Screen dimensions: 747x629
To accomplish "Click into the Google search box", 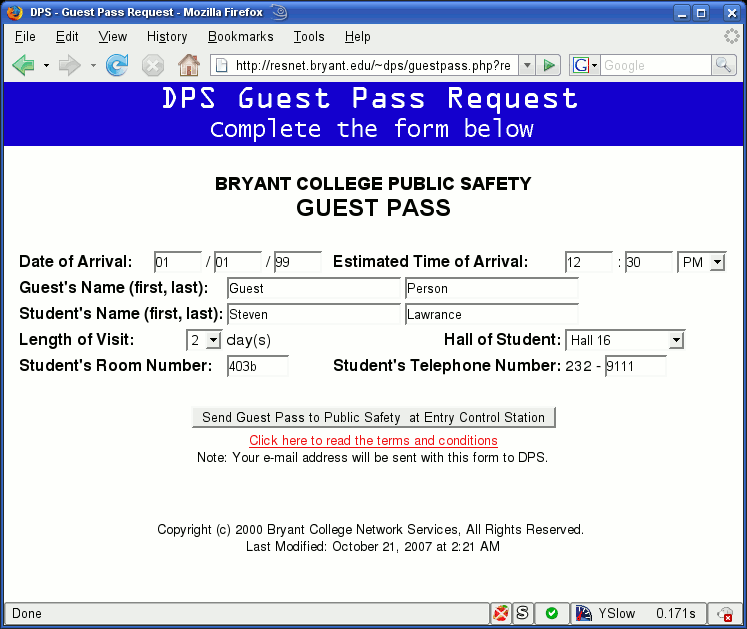I will tap(656, 65).
